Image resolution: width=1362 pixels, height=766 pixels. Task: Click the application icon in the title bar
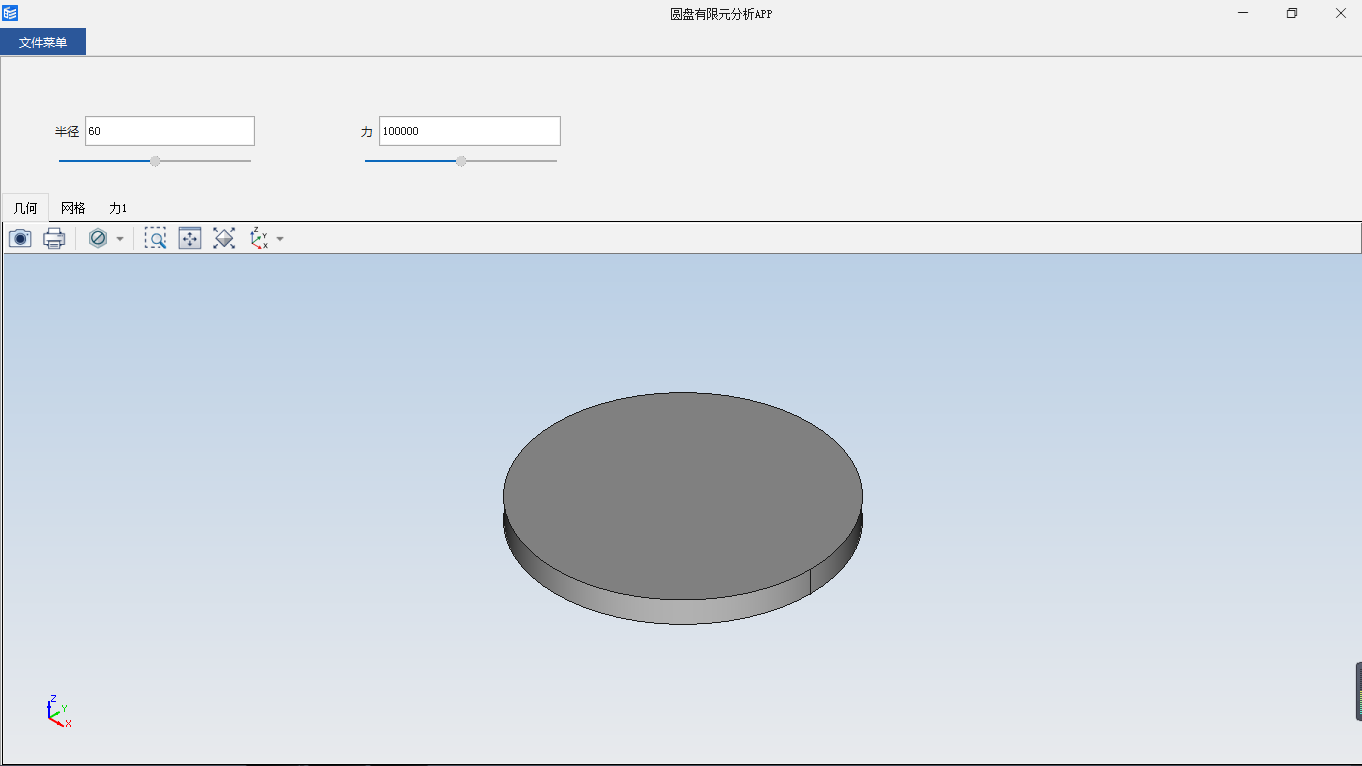10,14
